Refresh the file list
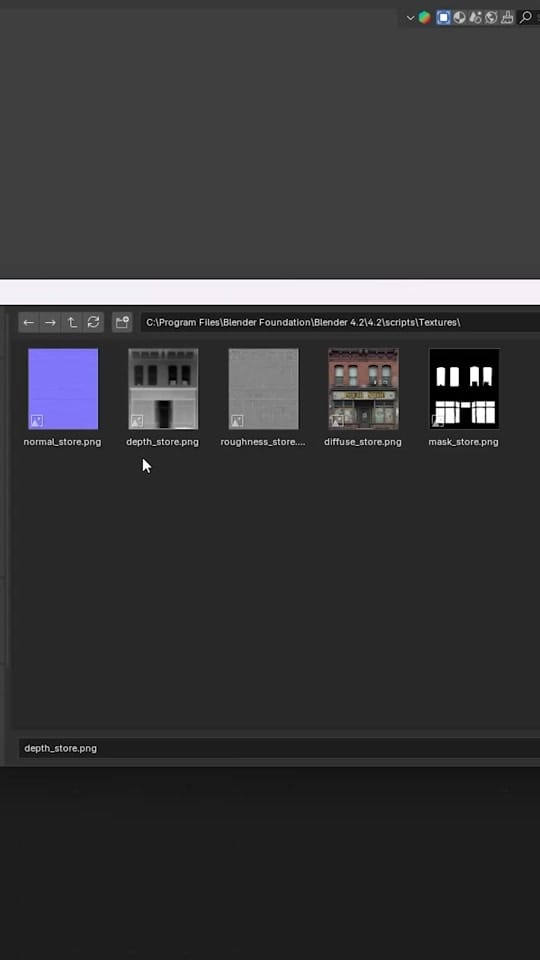Image resolution: width=540 pixels, height=960 pixels. click(93, 322)
